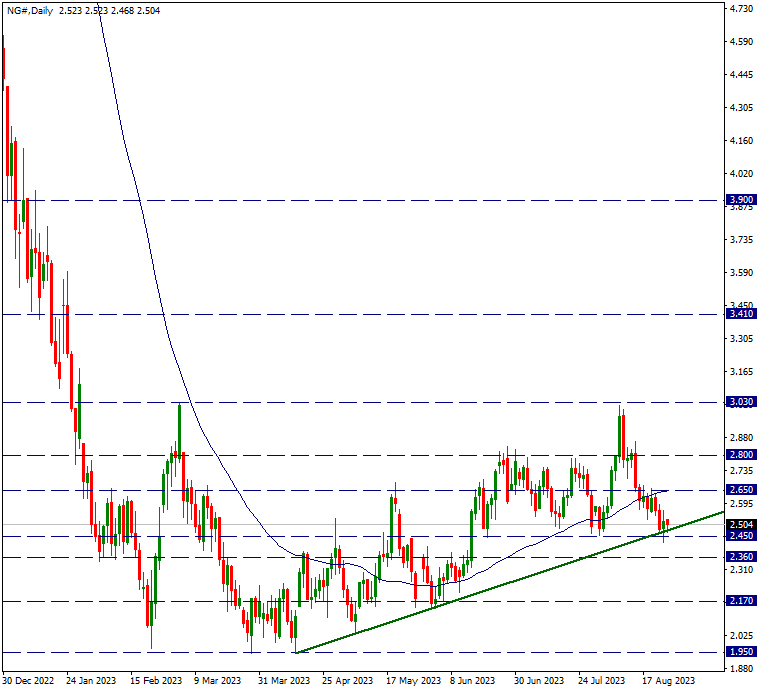Click the 30 Dec 2022 date label
The image size is (764, 692).
point(28,681)
